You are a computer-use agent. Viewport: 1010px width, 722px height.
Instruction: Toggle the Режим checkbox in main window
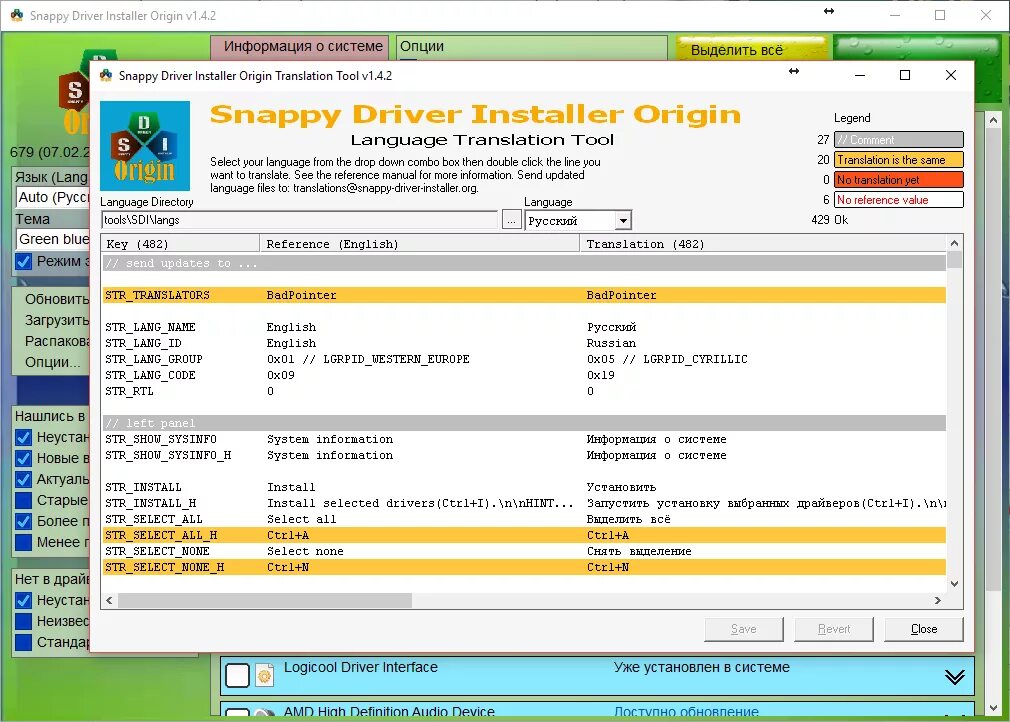click(24, 261)
